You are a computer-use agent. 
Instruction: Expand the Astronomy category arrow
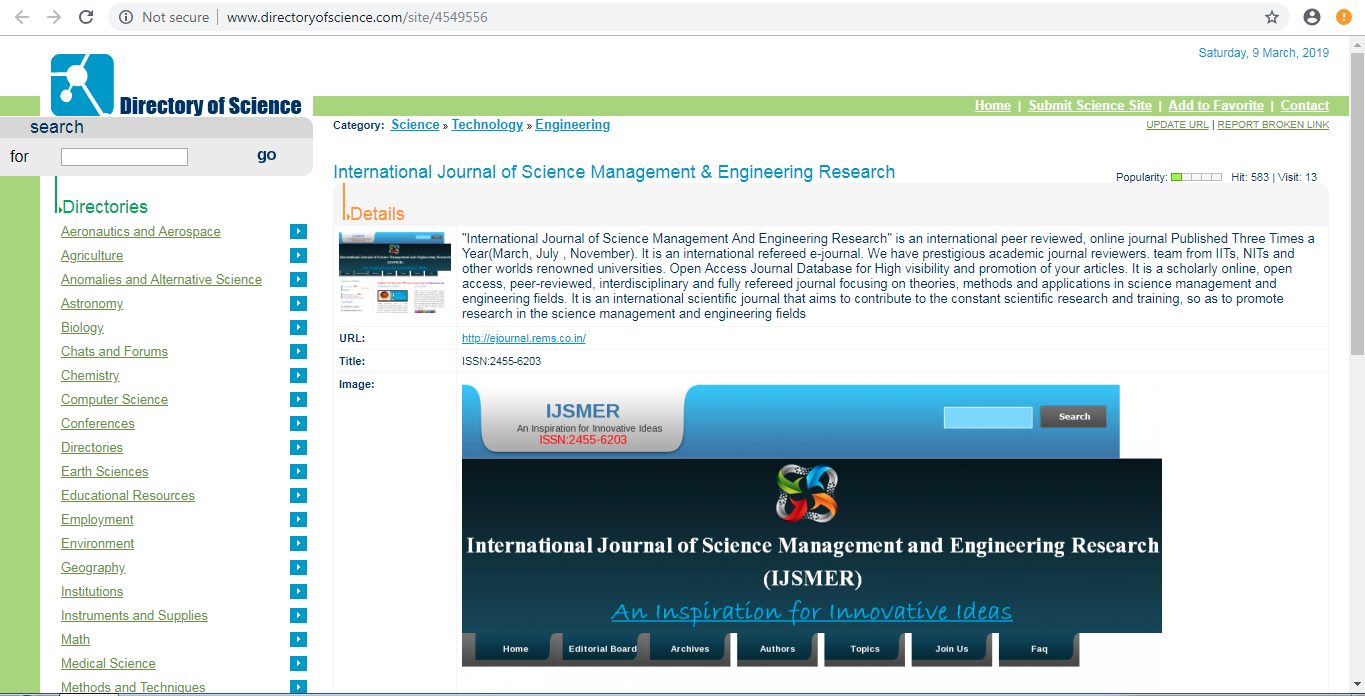point(298,303)
